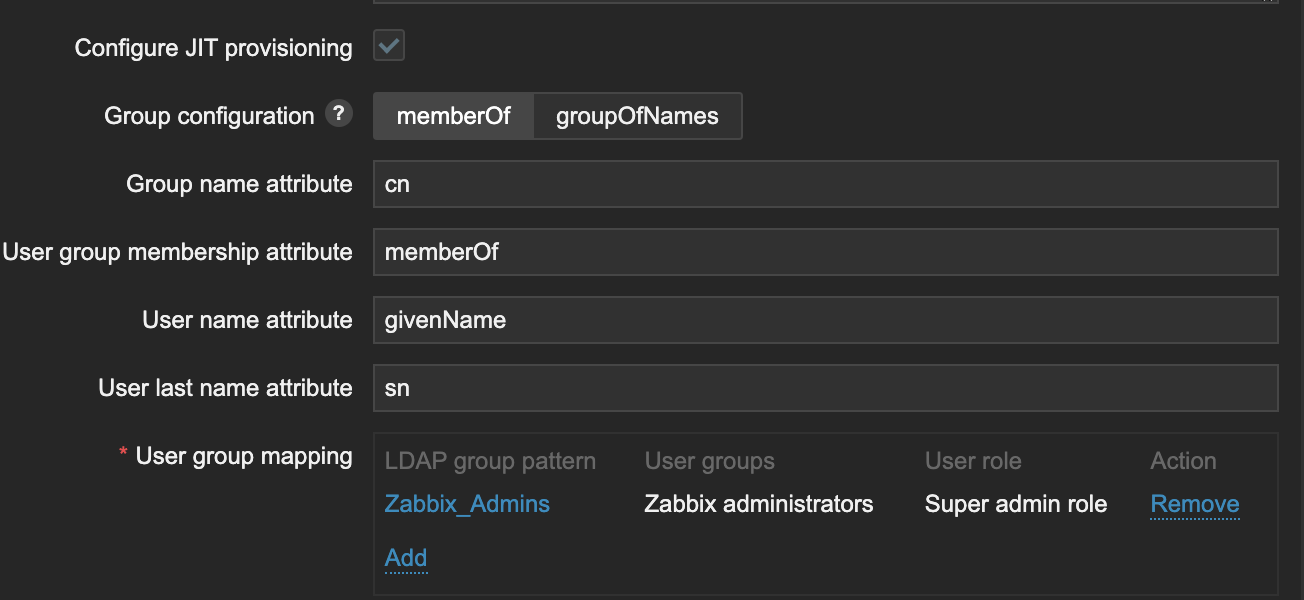Click the Action column header
This screenshot has height=600, width=1304.
(1183, 461)
